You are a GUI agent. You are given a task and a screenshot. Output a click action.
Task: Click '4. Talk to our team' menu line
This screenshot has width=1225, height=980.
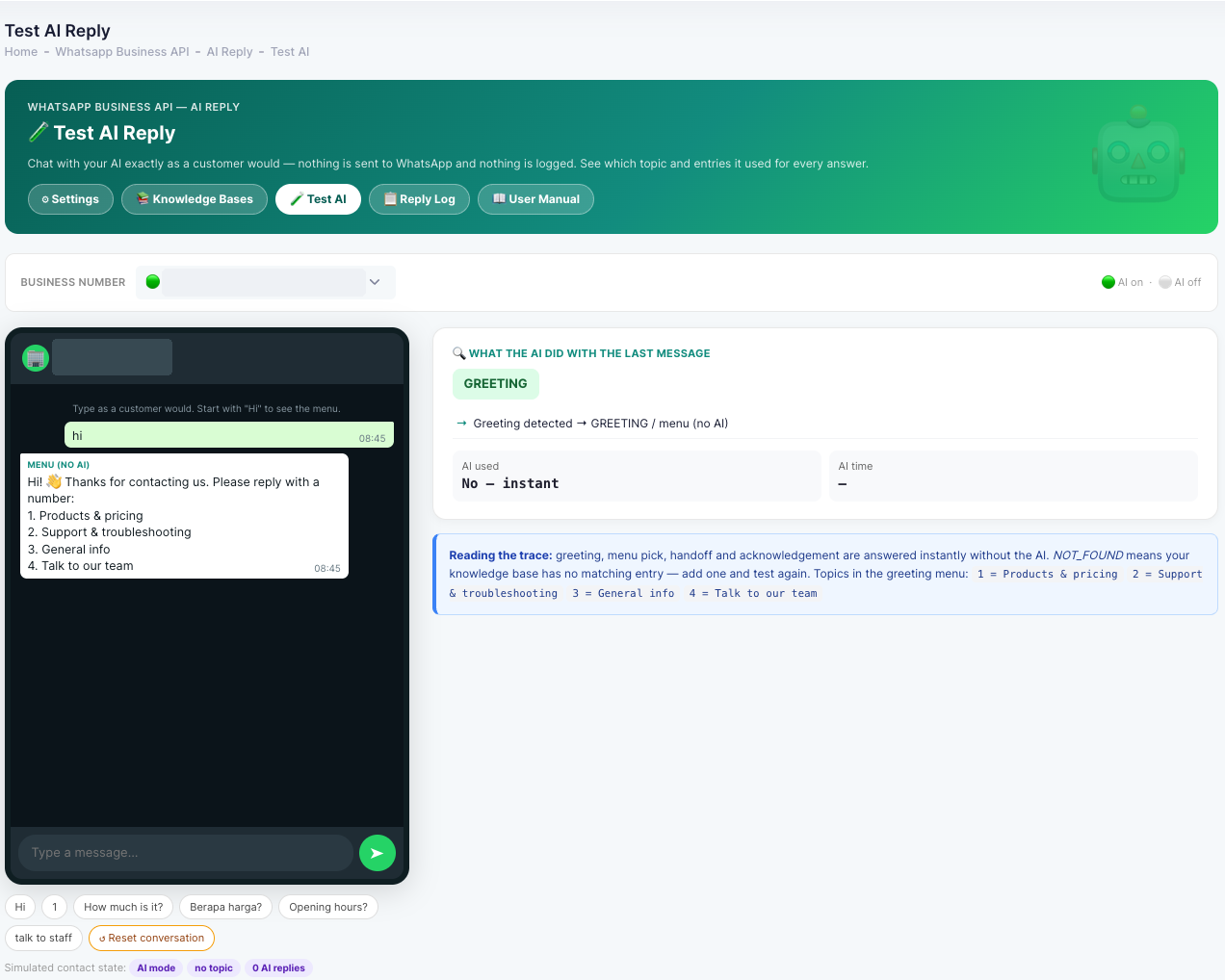coord(81,566)
